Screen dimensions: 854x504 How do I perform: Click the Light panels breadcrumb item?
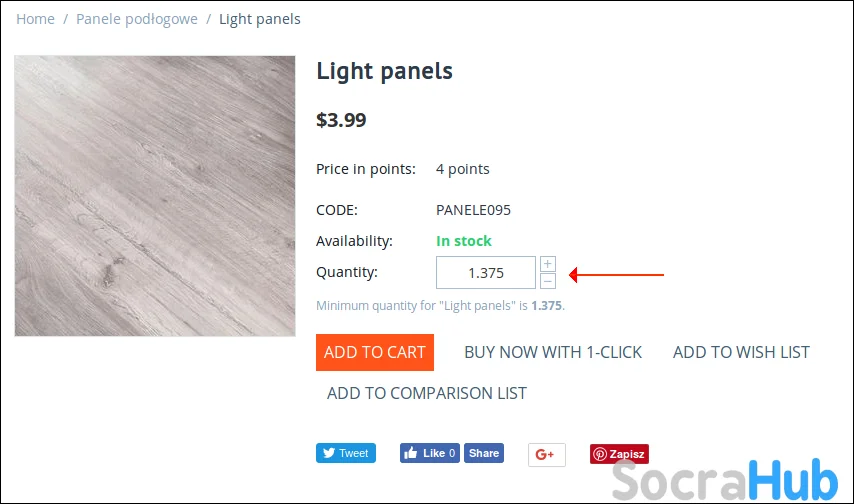(260, 19)
